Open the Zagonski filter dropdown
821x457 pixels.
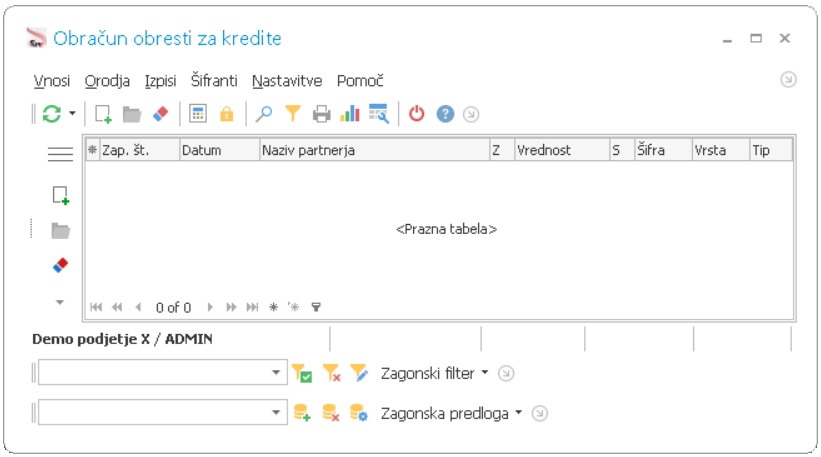point(434,373)
